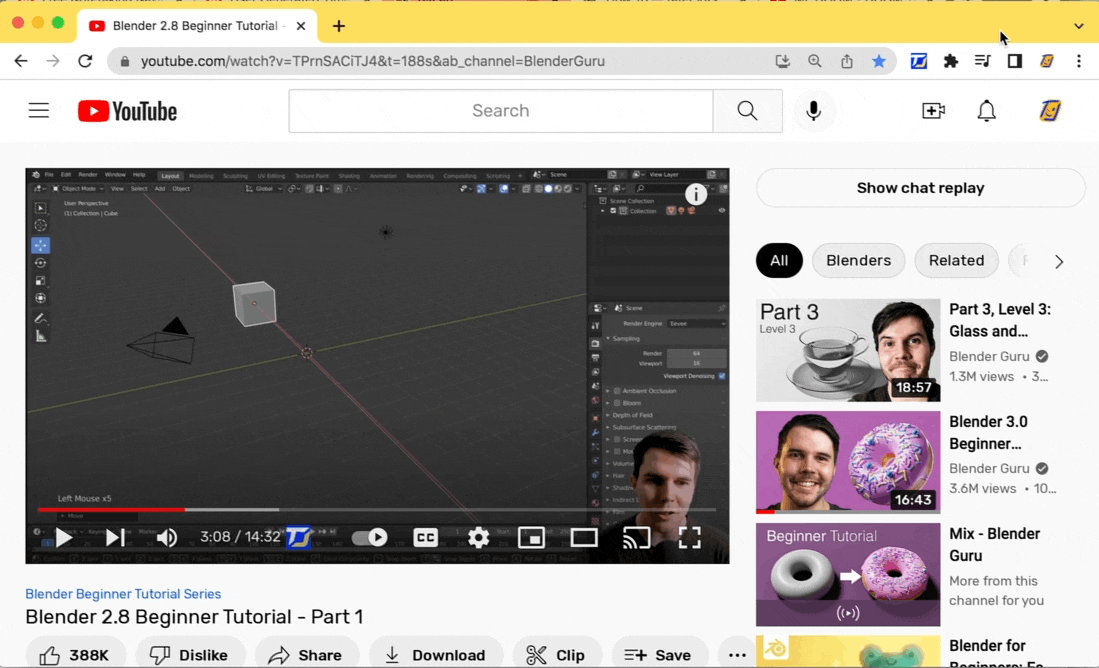
Task: Open the notifications bell
Action: (986, 111)
